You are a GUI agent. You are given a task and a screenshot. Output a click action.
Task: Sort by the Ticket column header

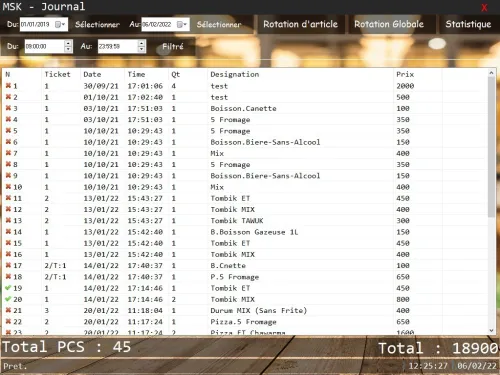click(57, 74)
